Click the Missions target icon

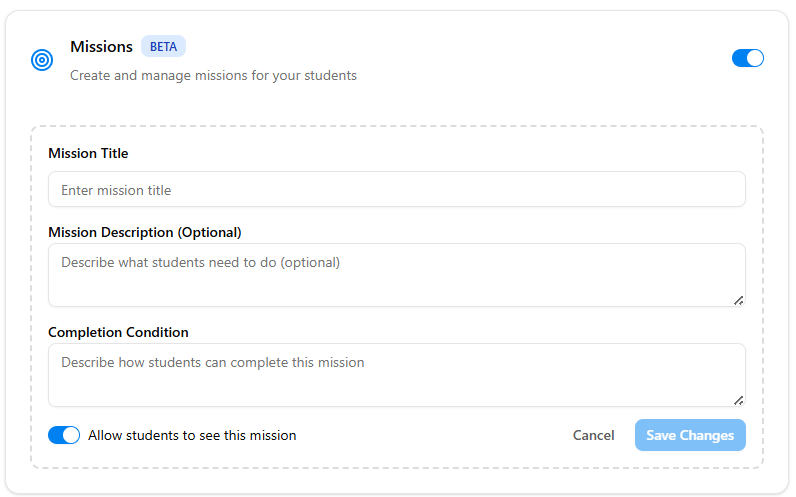42,60
